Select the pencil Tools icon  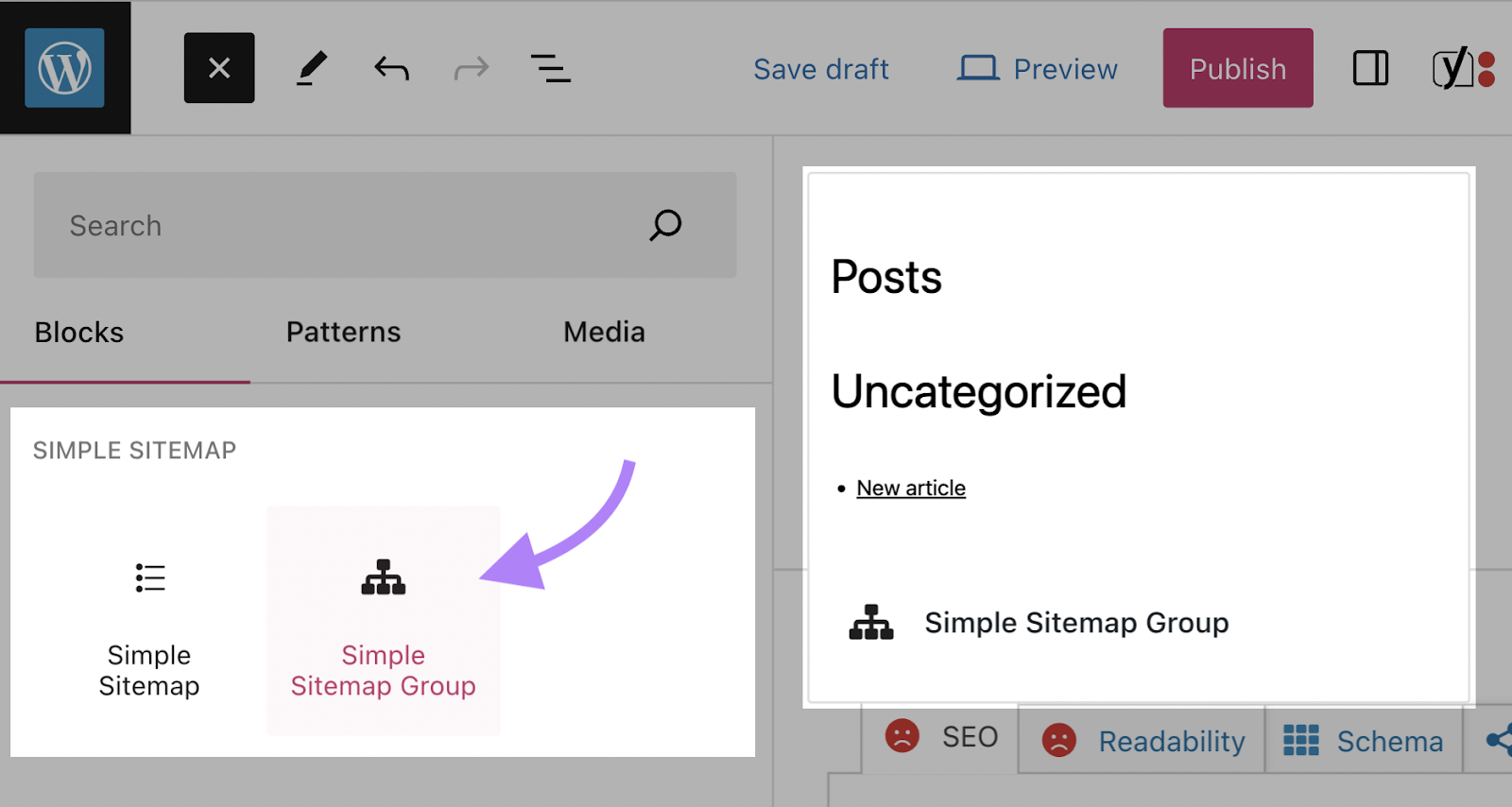311,68
